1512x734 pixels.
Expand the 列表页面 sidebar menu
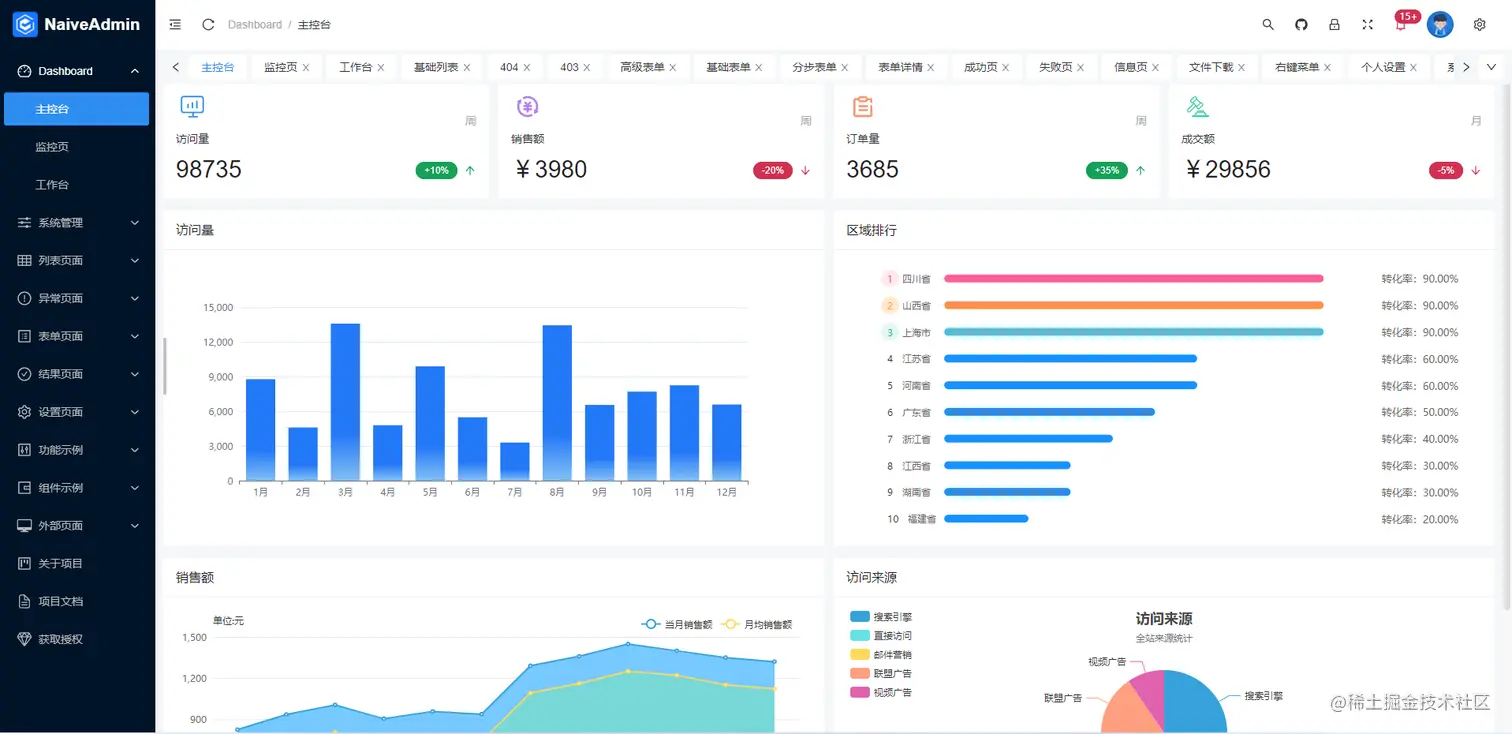pyautogui.click(x=77, y=260)
